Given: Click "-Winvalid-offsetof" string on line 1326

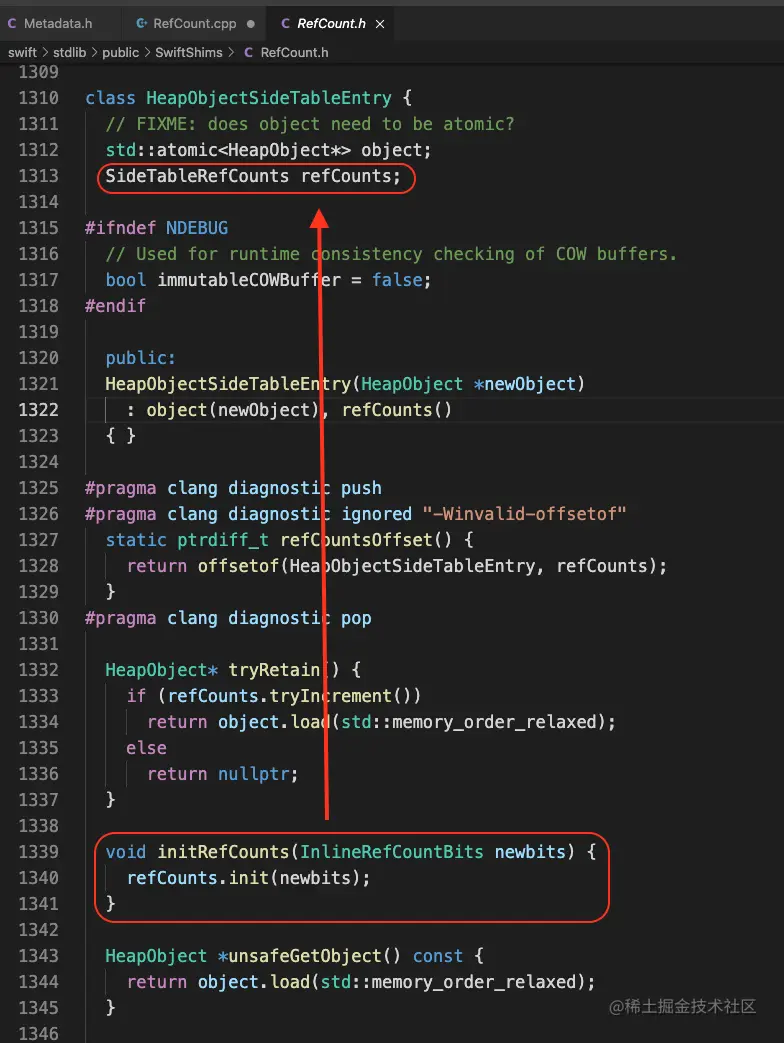Looking at the screenshot, I should point(524,514).
